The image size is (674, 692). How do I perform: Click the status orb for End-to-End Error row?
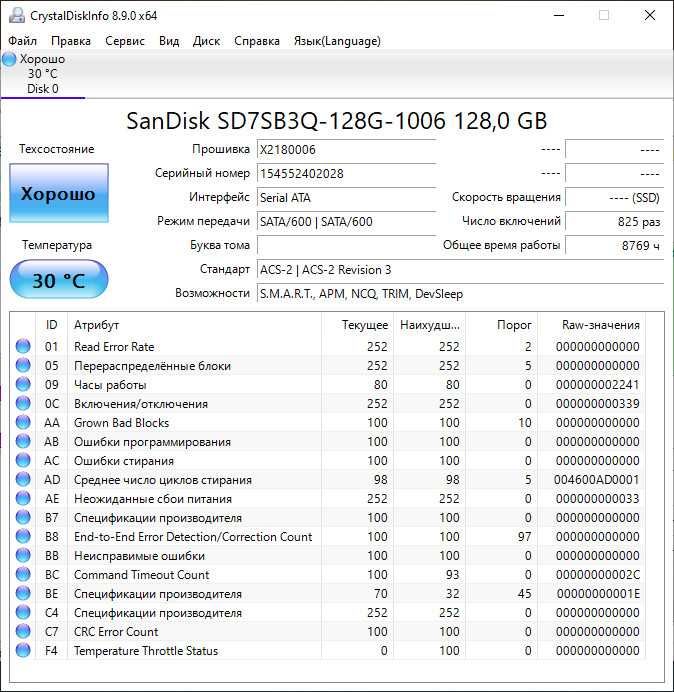[x=23, y=536]
